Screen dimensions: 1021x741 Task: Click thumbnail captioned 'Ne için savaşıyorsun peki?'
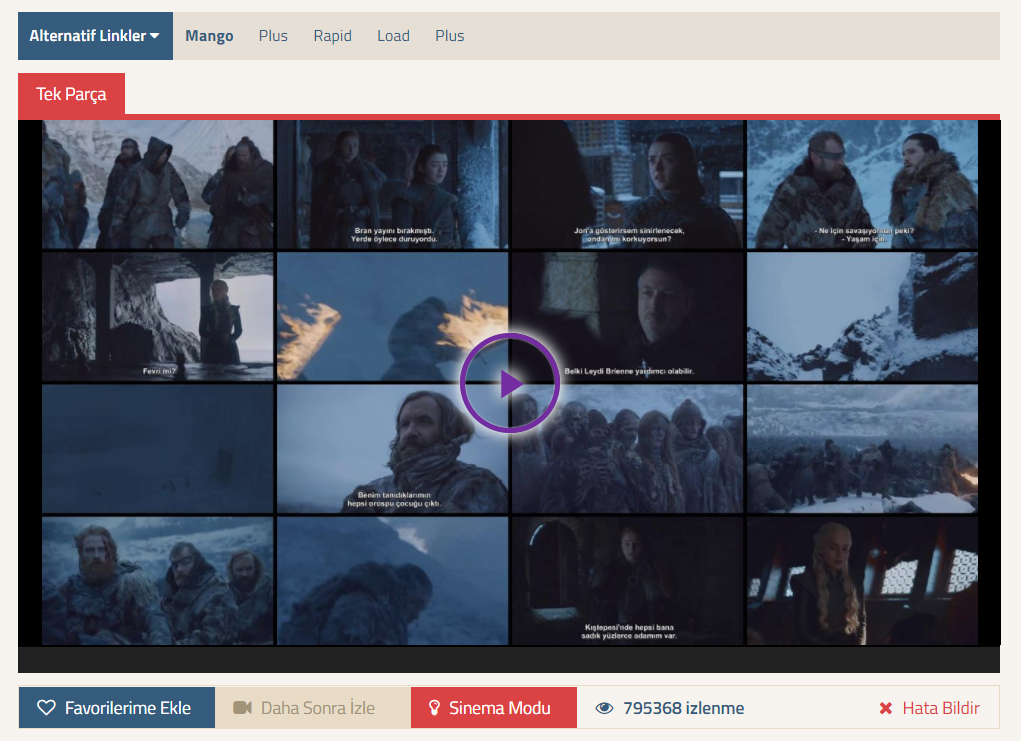pyautogui.click(x=862, y=184)
